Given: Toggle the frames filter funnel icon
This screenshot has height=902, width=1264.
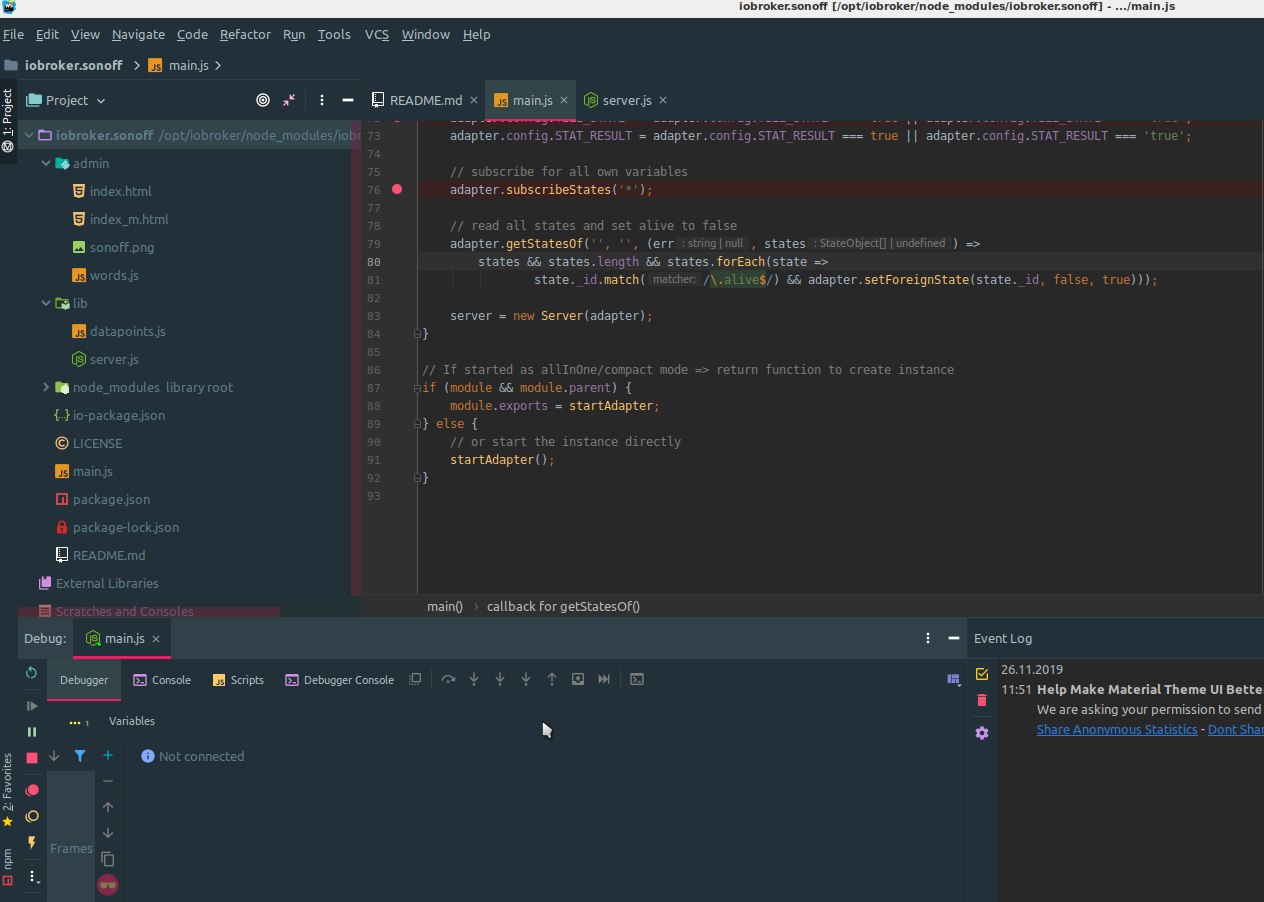Looking at the screenshot, I should pos(80,756).
